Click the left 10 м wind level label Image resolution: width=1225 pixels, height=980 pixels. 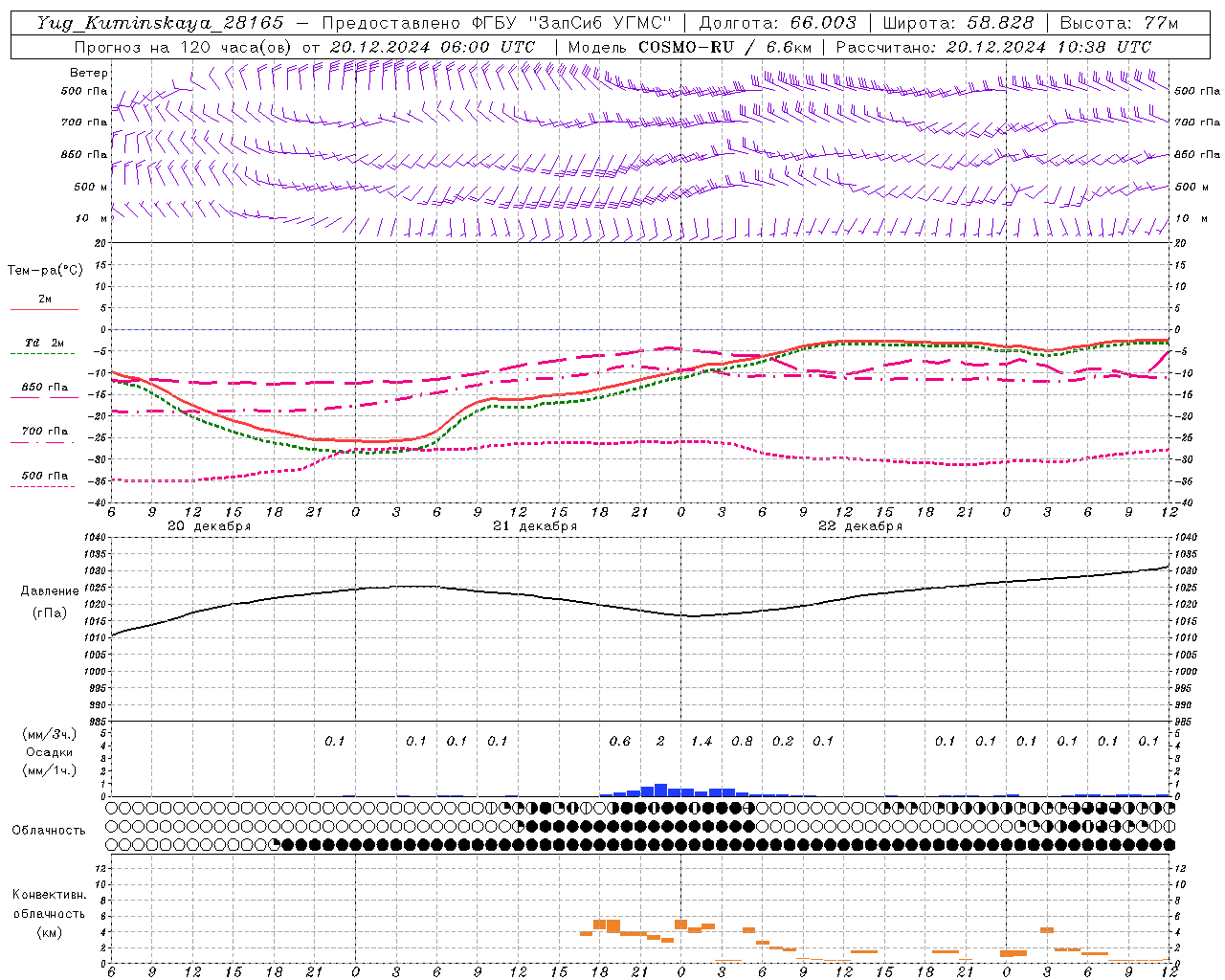(x=91, y=218)
